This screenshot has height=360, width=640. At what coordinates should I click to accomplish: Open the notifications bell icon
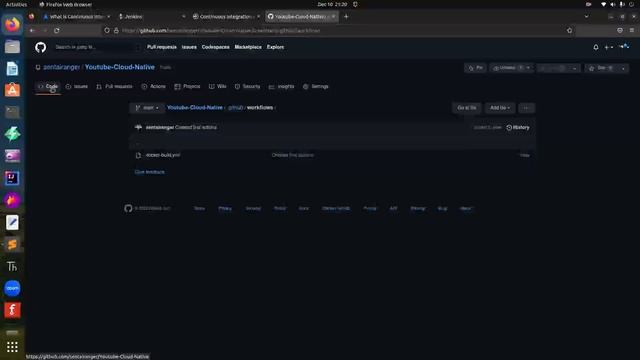(x=596, y=47)
